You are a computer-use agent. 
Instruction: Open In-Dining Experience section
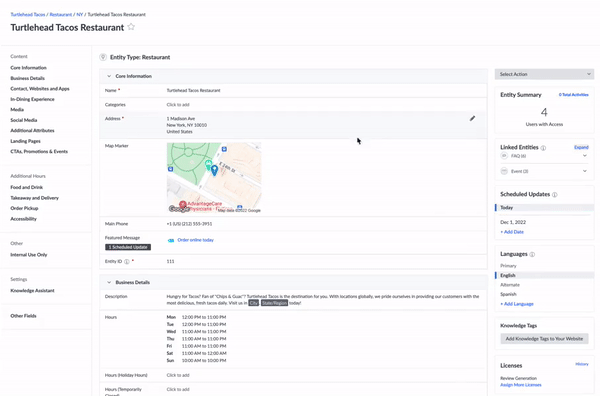[x=32, y=99]
